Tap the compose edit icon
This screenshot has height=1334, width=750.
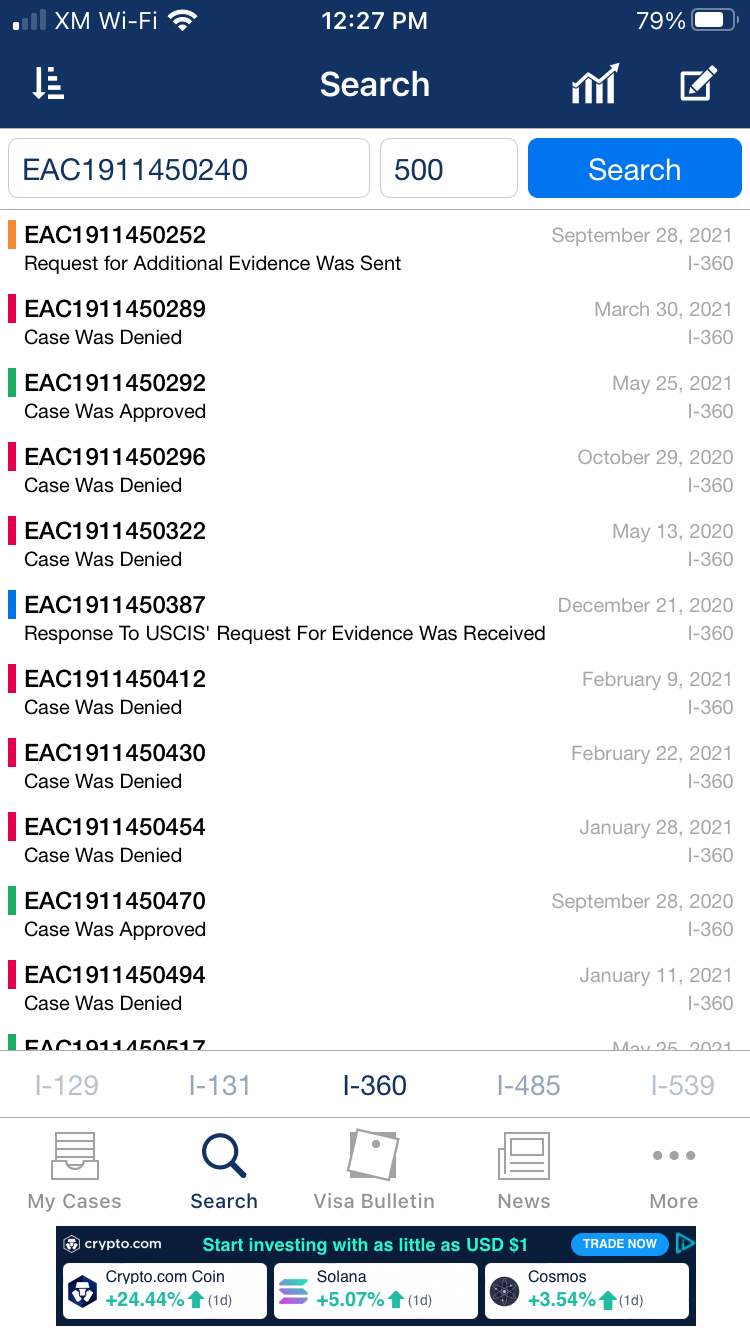tap(698, 84)
